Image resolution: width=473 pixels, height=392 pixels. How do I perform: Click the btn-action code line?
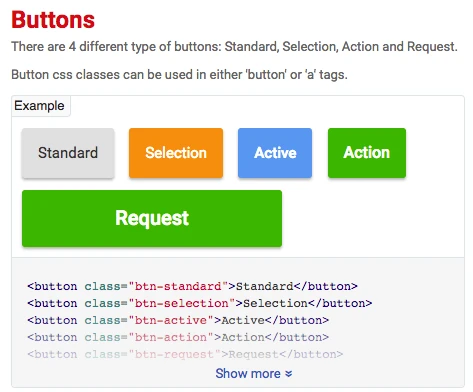pos(178,337)
